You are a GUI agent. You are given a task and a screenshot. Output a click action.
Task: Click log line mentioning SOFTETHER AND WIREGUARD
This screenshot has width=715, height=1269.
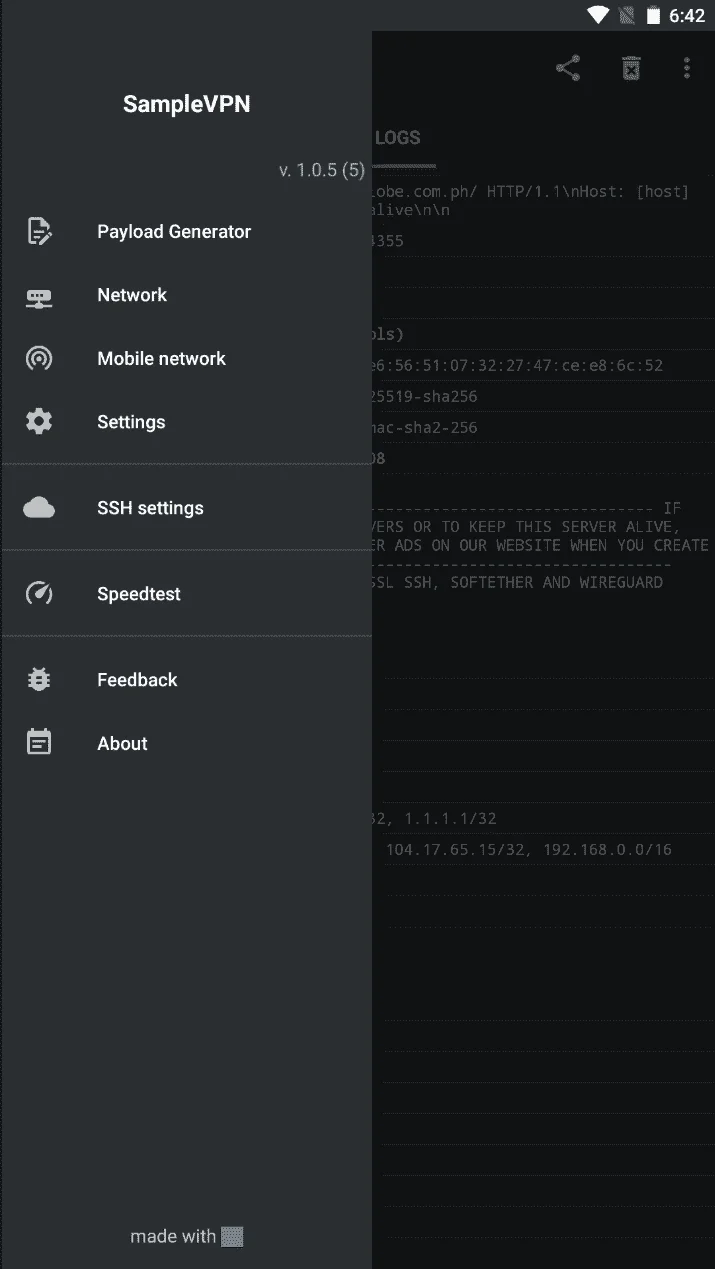[x=517, y=582]
